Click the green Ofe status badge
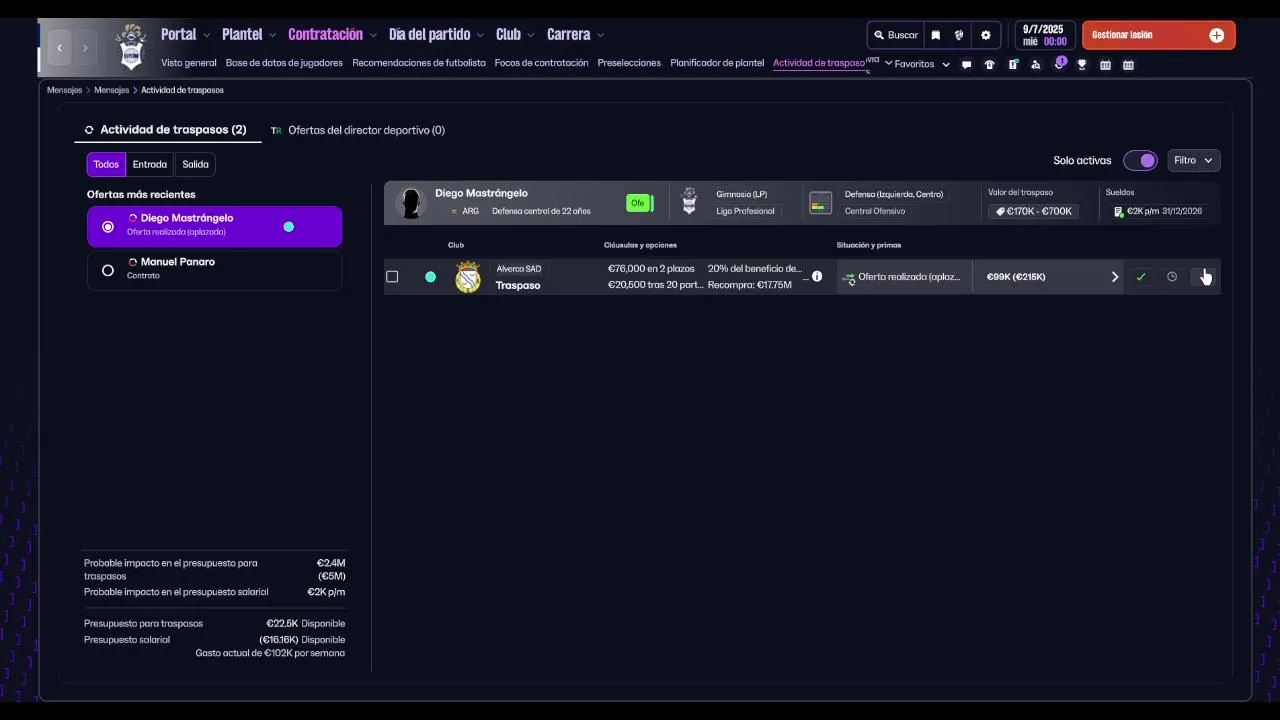Image resolution: width=1280 pixels, height=720 pixels. 639,203
